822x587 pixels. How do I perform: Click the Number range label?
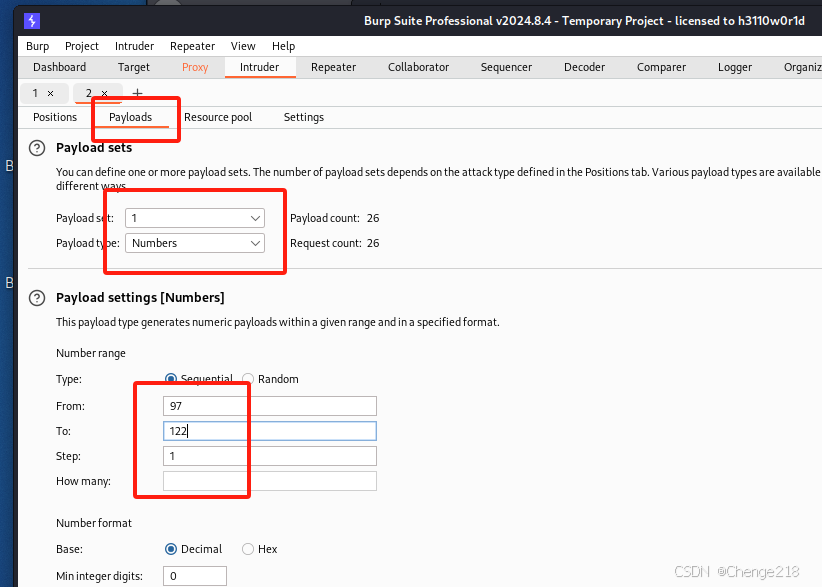click(91, 353)
